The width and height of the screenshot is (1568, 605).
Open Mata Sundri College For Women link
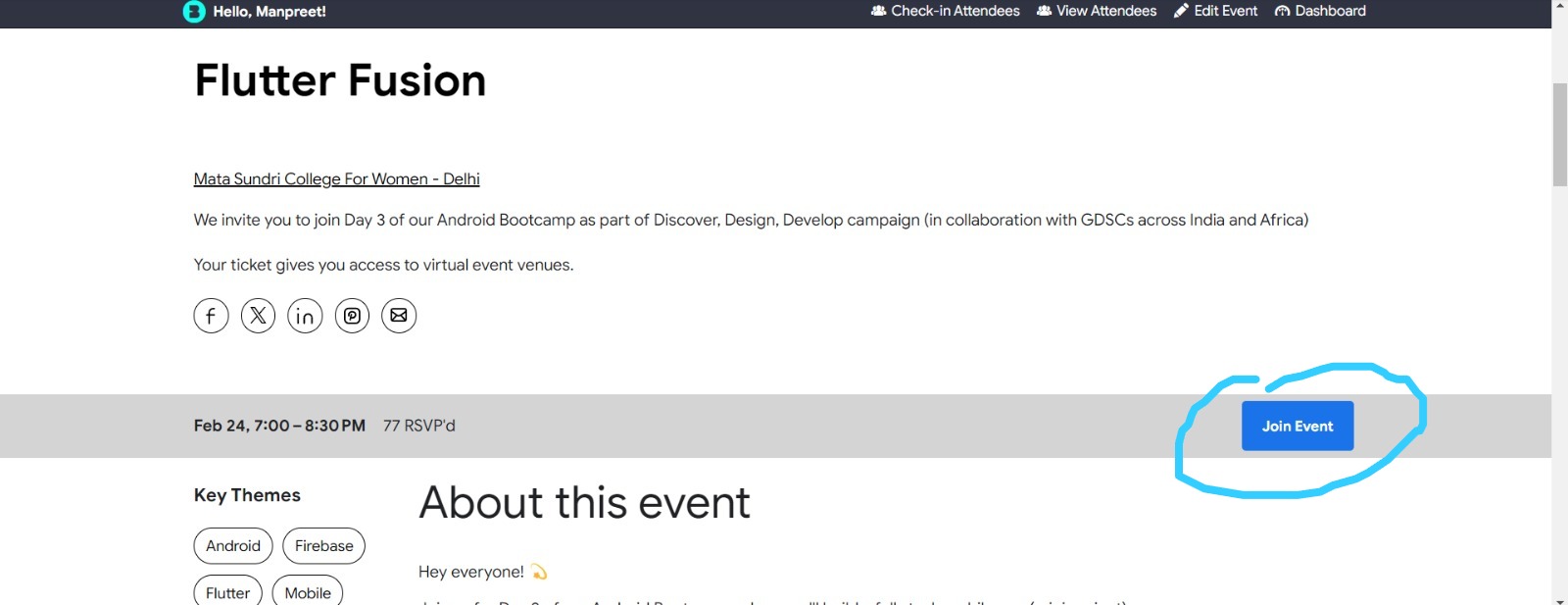(x=336, y=178)
